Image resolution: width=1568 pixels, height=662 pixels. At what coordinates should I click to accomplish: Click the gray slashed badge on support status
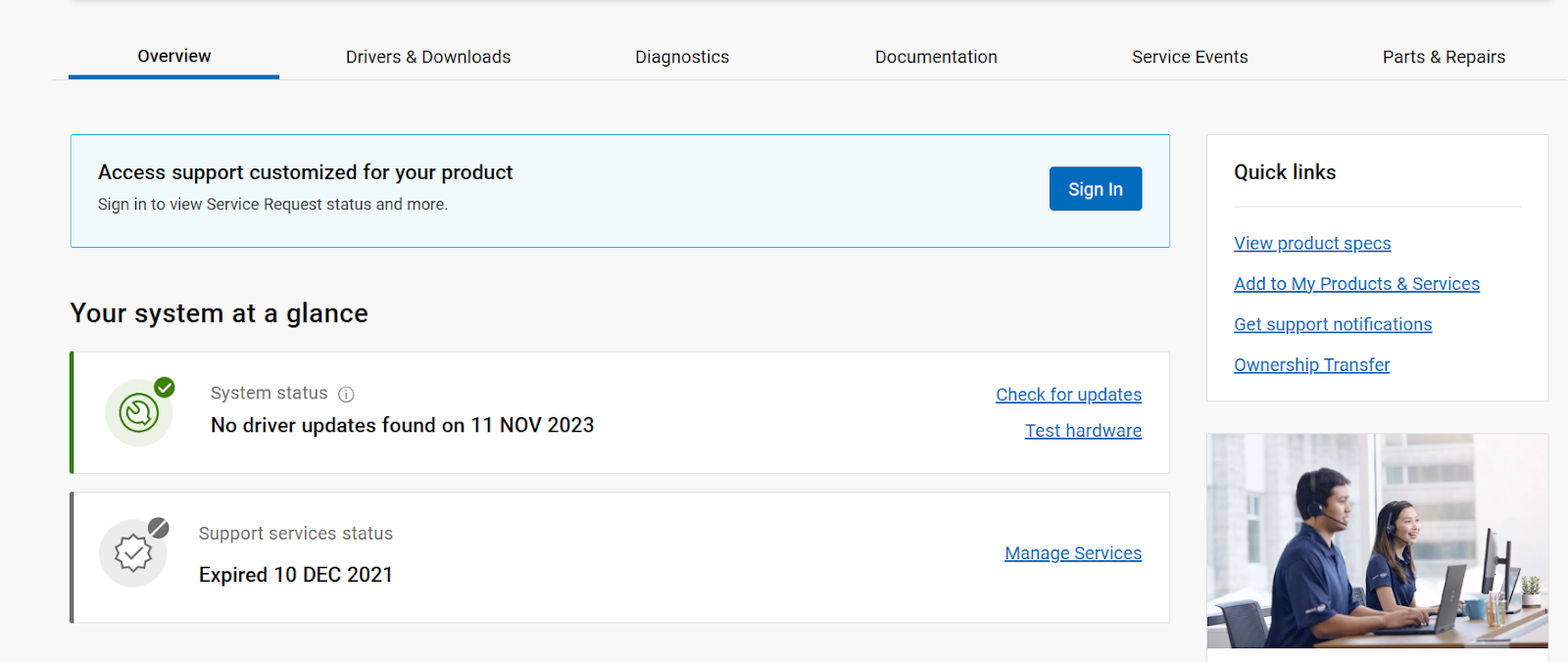point(159,529)
